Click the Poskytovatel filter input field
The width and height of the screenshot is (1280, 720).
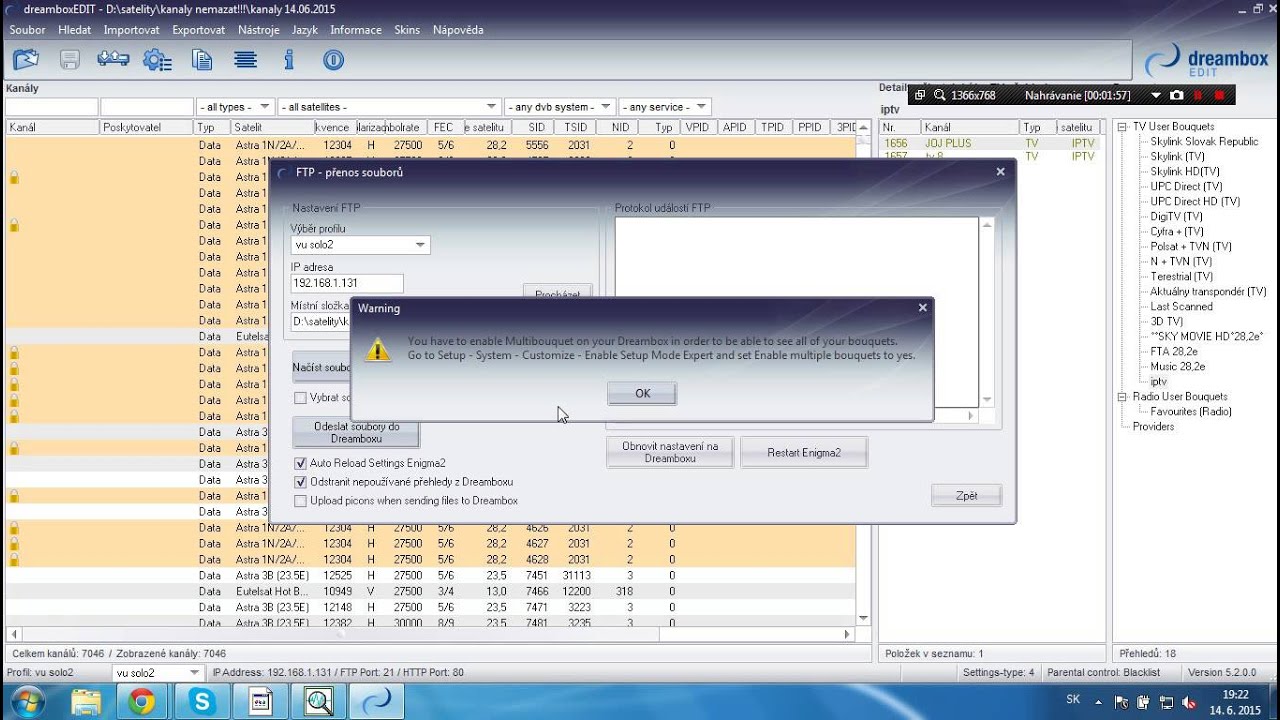point(147,107)
